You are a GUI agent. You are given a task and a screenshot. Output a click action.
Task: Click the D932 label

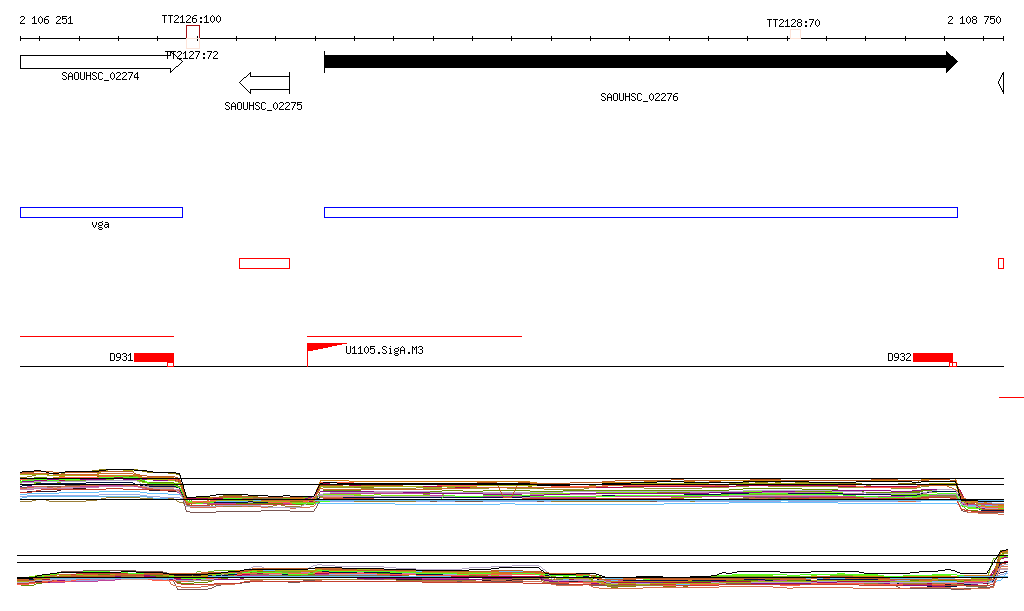pyautogui.click(x=899, y=358)
